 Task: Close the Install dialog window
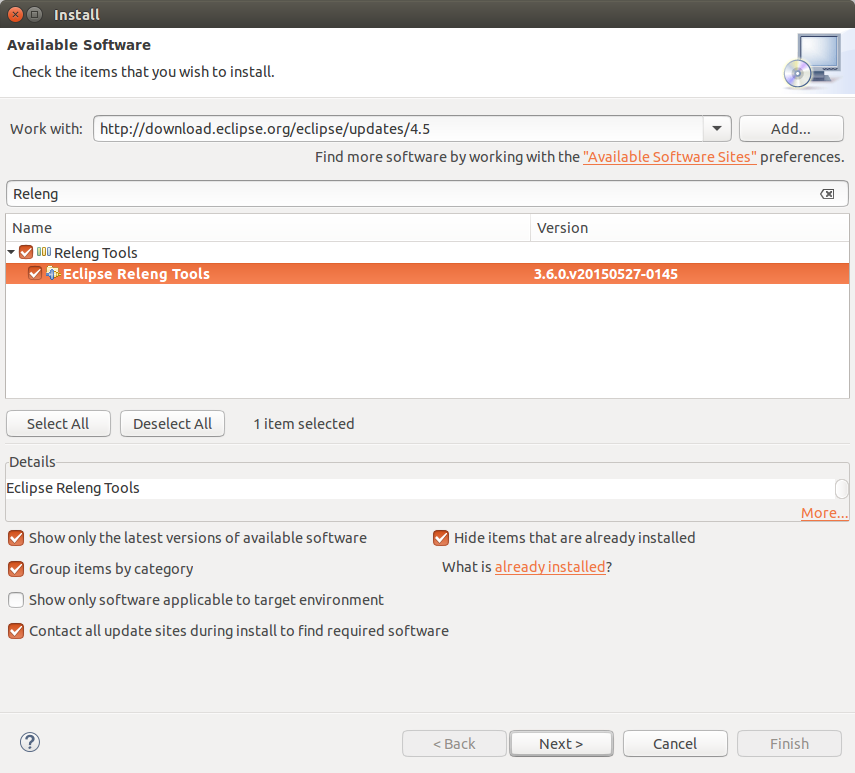pyautogui.click(x=15, y=15)
